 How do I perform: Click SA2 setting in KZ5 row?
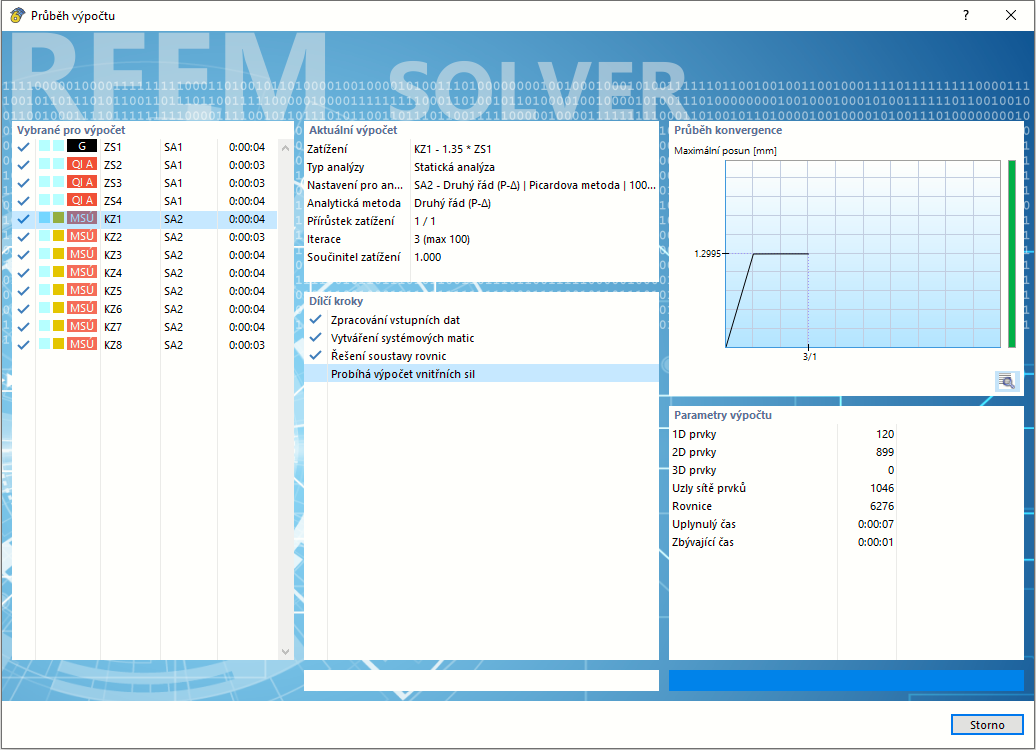tap(173, 291)
